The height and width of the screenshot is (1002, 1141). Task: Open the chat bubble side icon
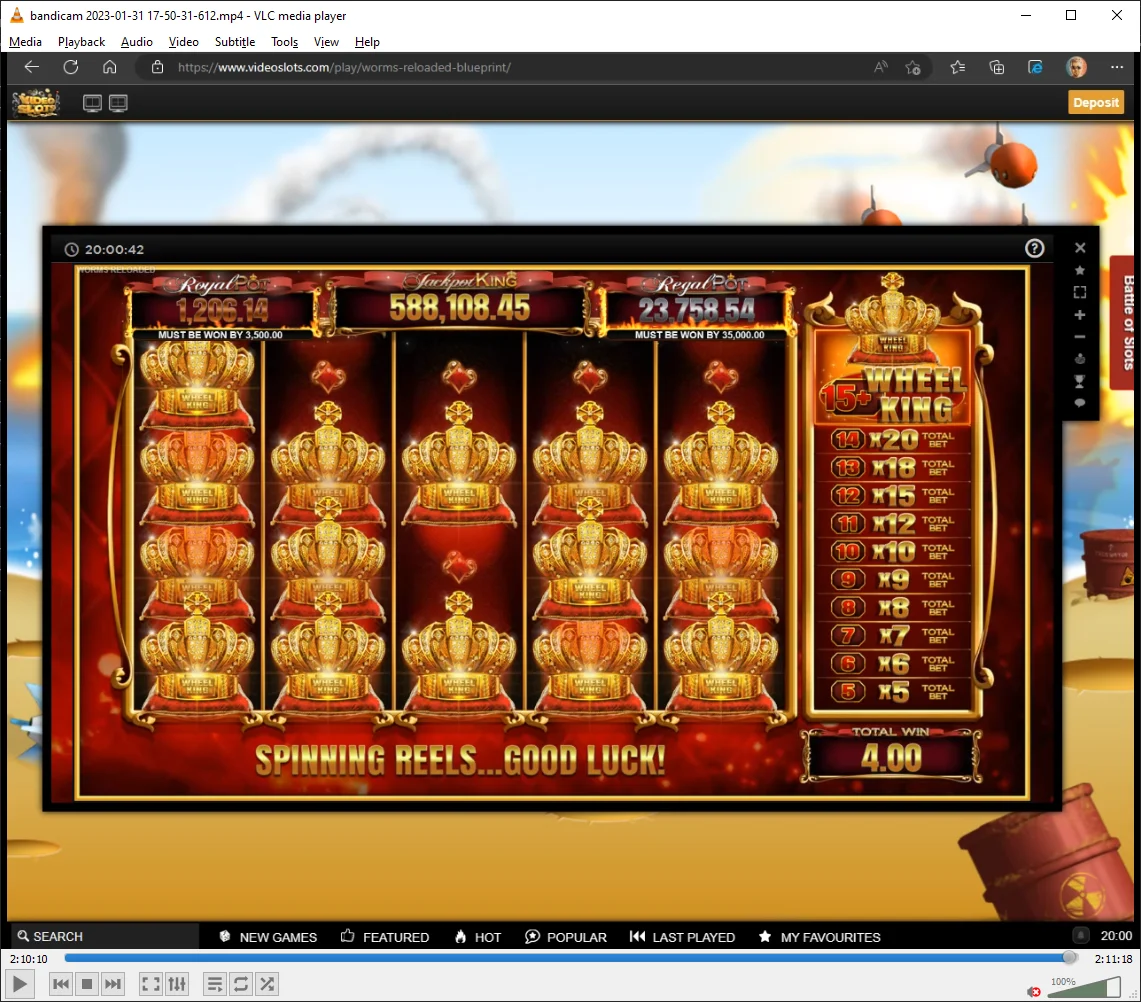coord(1080,403)
